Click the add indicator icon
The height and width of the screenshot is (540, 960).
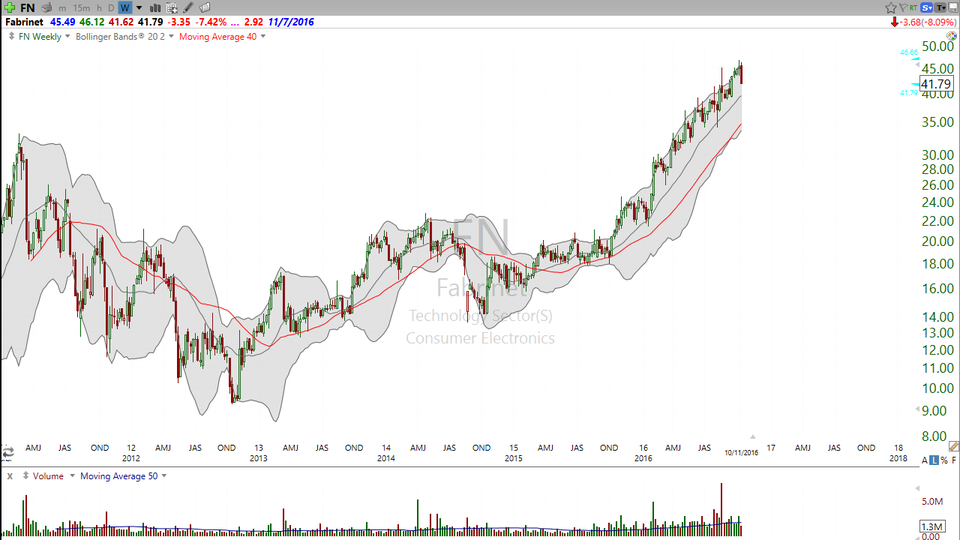(172, 8)
